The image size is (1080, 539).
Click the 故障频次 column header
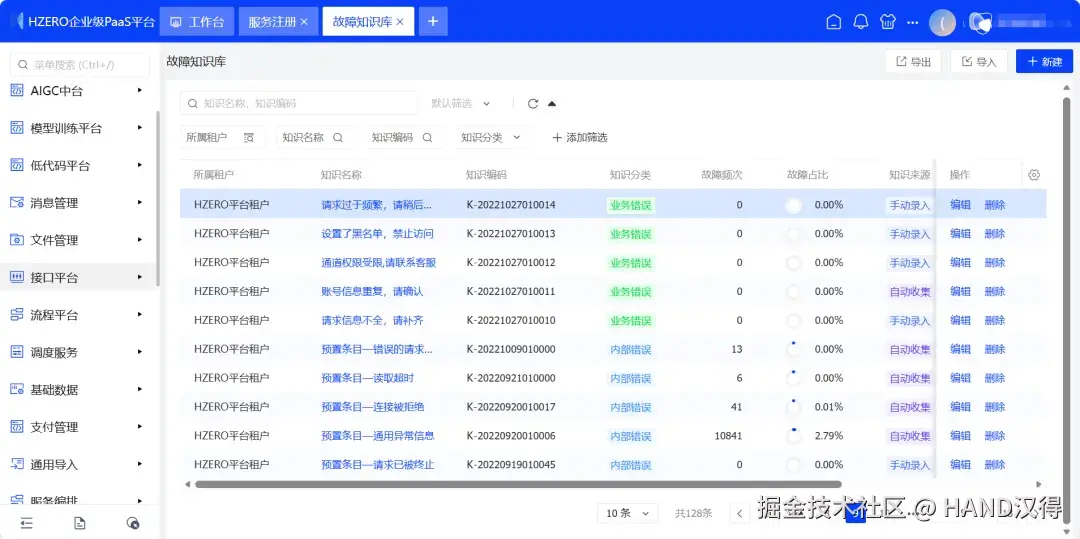[x=722, y=175]
